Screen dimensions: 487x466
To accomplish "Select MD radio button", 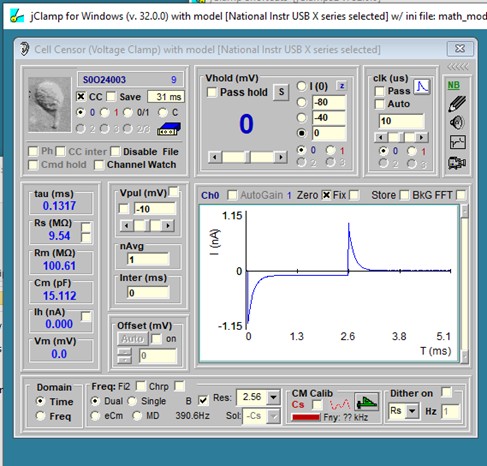I will [x=137, y=416].
